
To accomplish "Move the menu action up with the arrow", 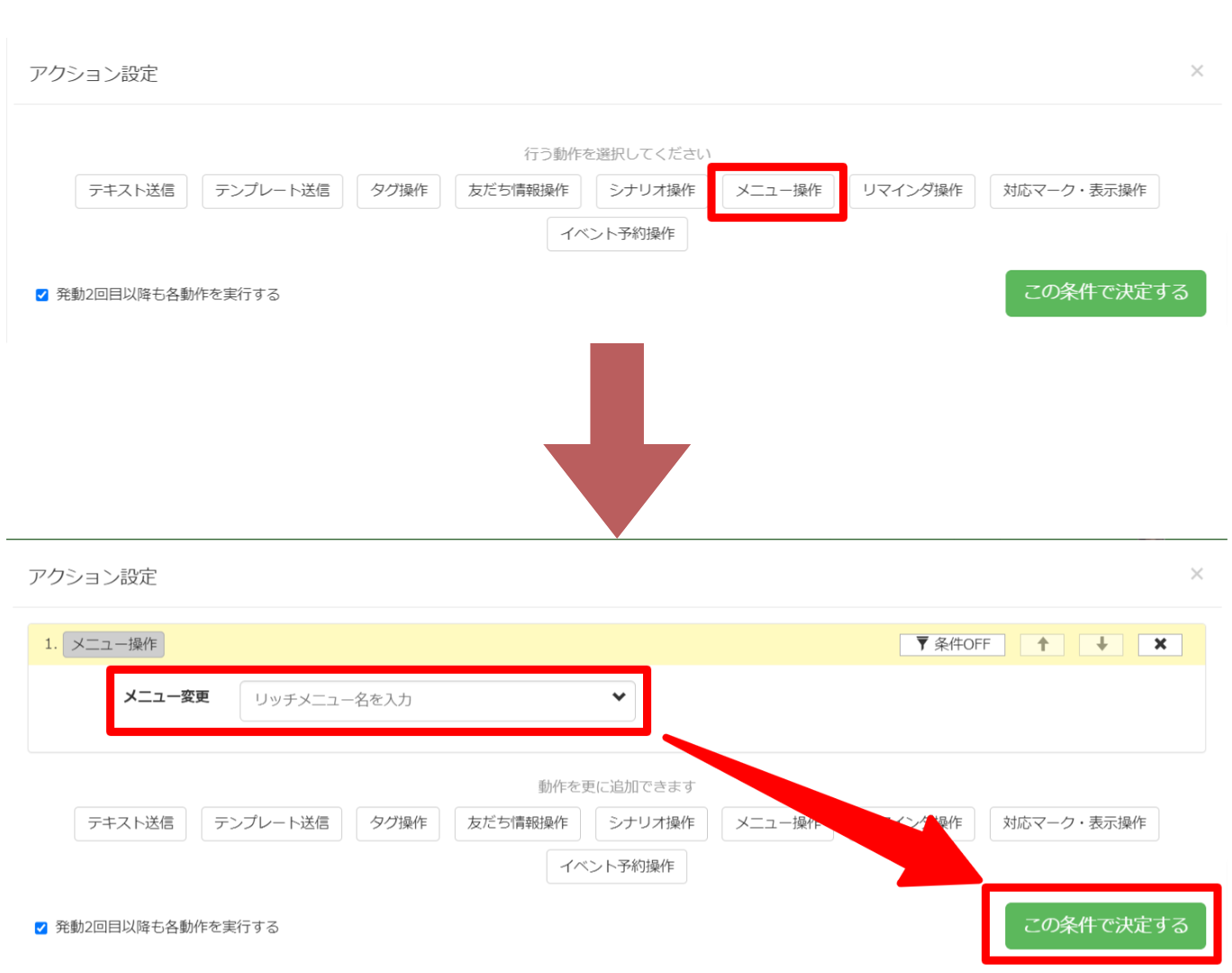I will pos(1042,644).
